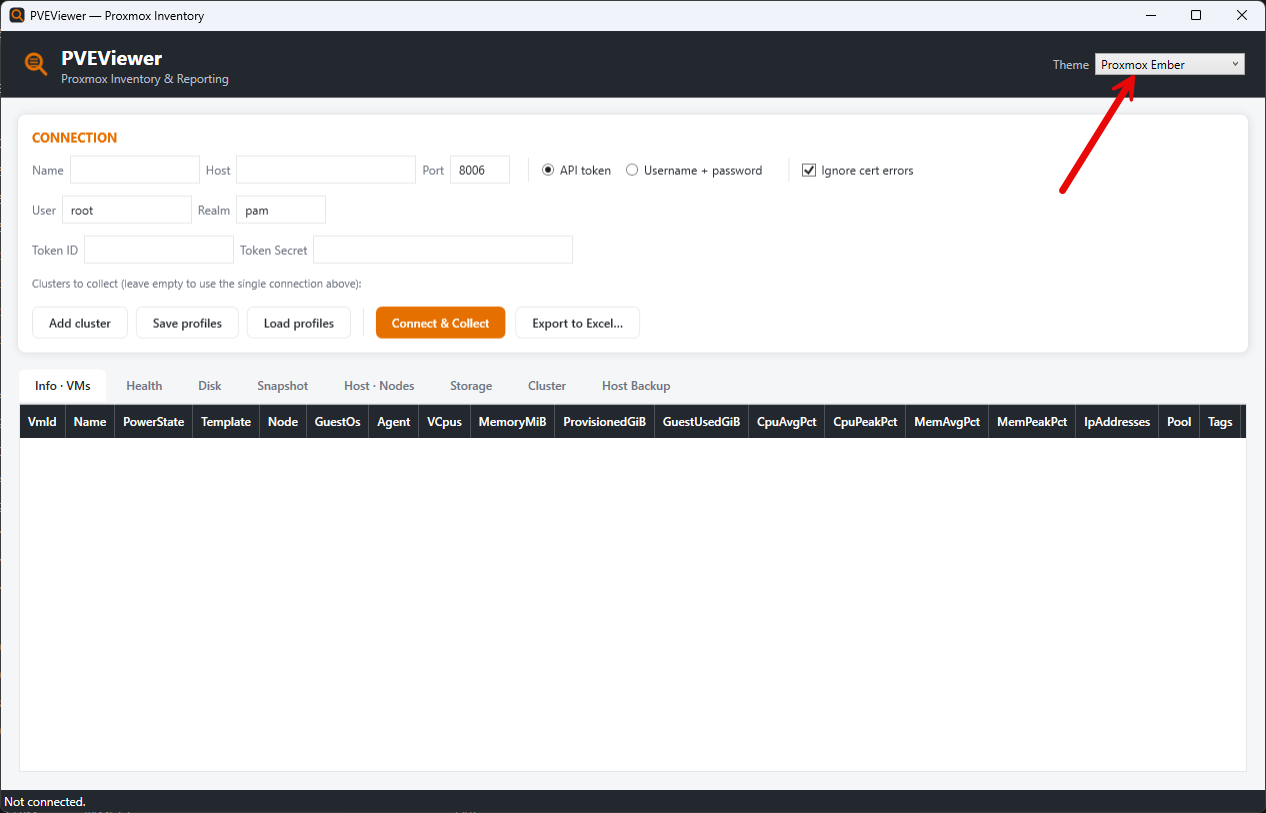Click the GuestUsedGiB column header
This screenshot has height=813, width=1266.
coord(702,422)
